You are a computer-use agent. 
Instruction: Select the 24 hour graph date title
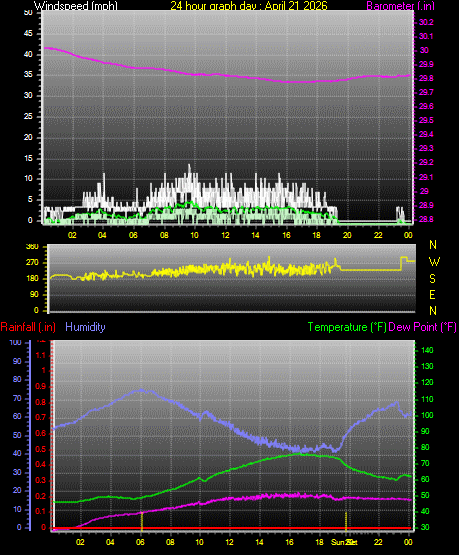tap(249, 5)
